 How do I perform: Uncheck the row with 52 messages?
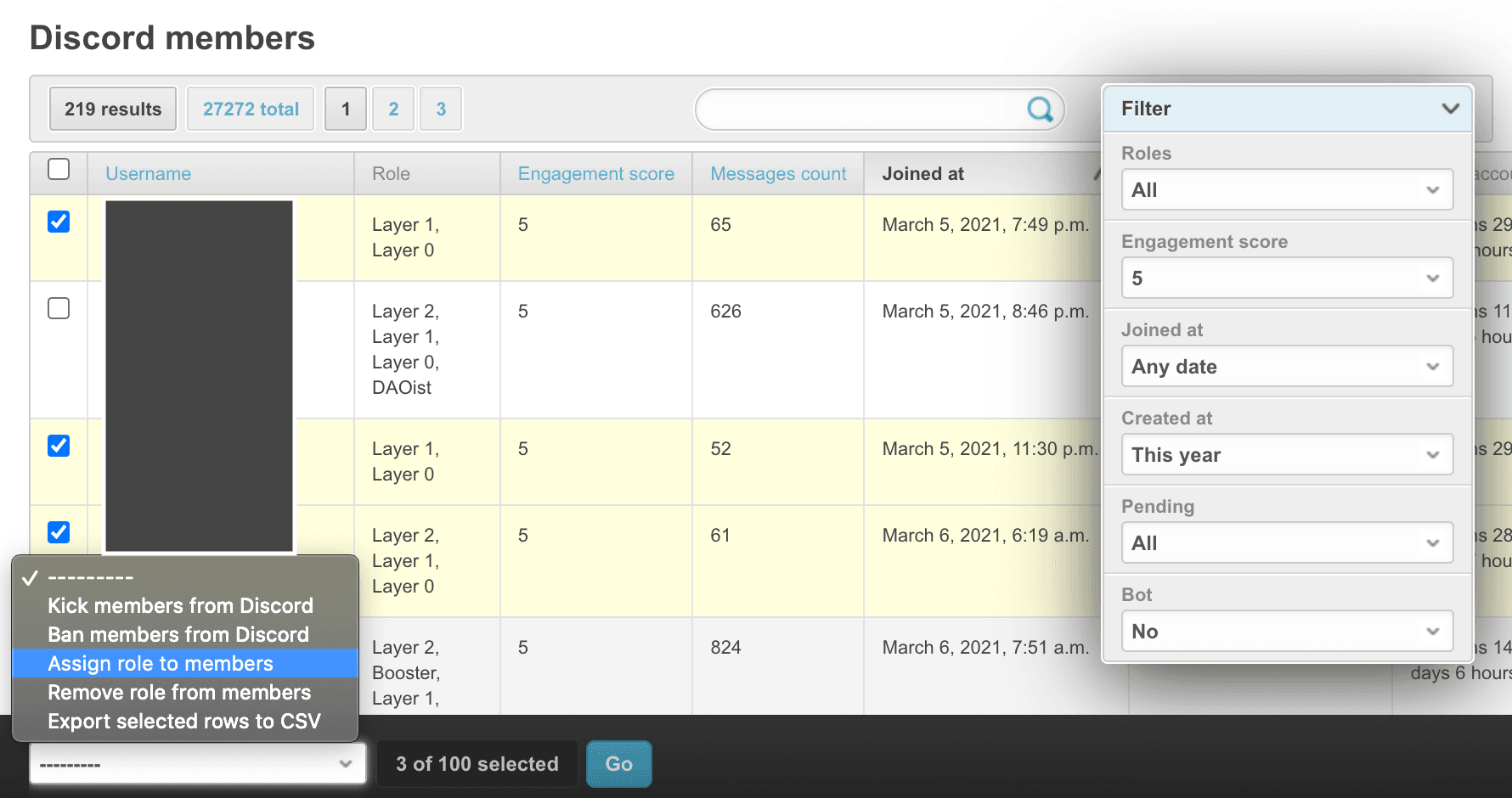click(59, 446)
